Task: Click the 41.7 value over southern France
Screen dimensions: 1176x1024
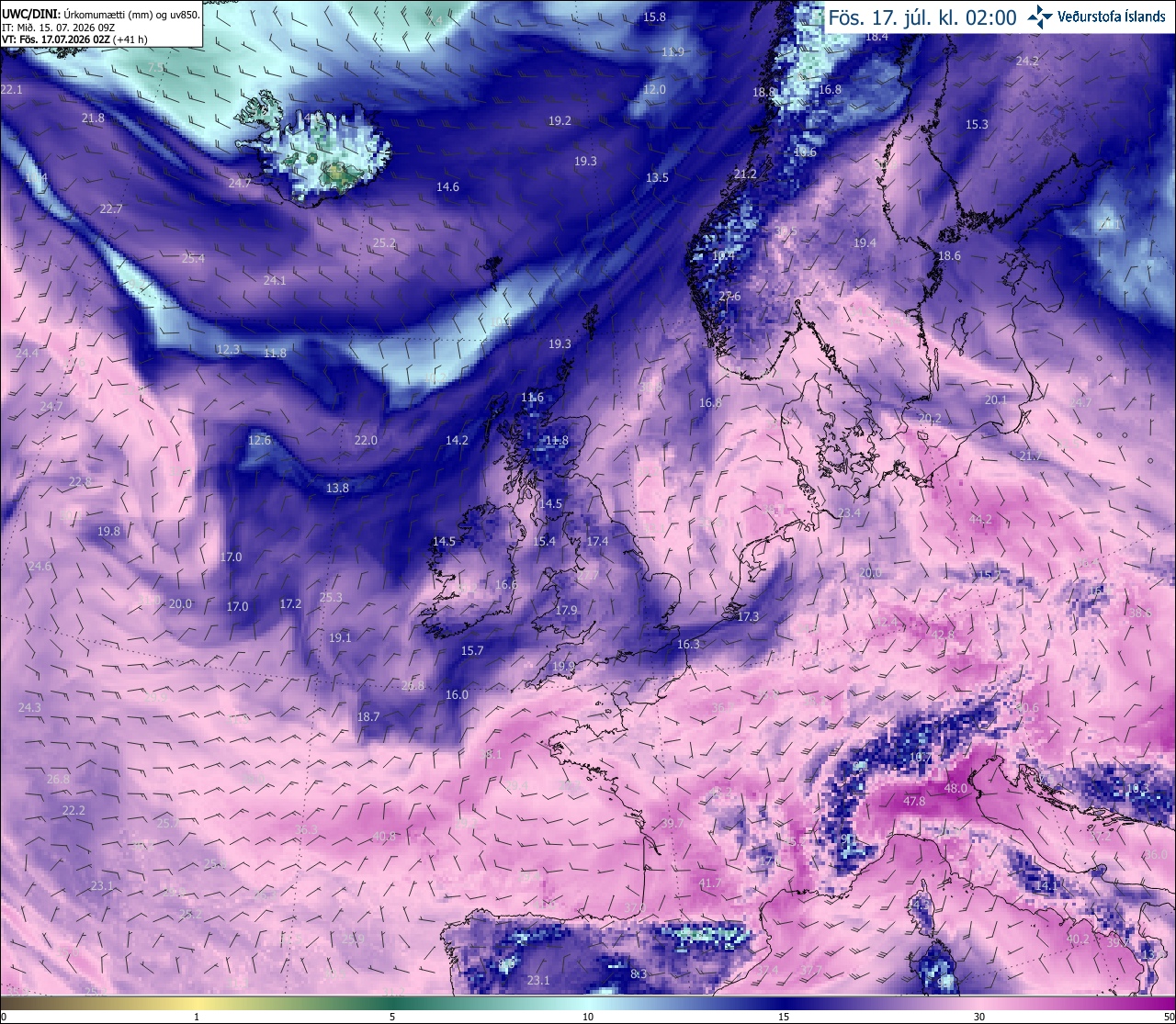Action: pyautogui.click(x=709, y=883)
